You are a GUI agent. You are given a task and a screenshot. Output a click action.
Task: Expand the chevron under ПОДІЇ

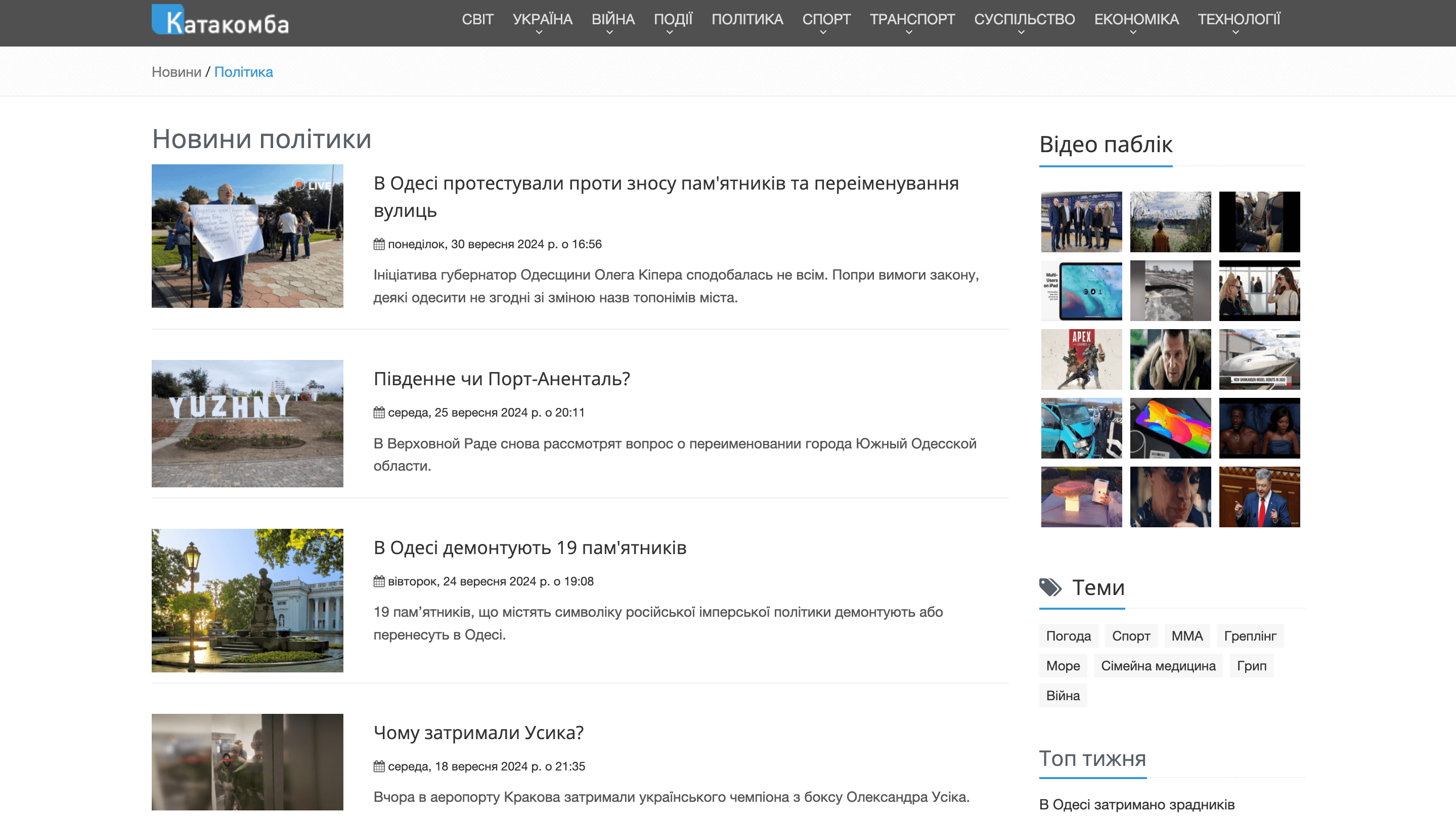point(670,33)
